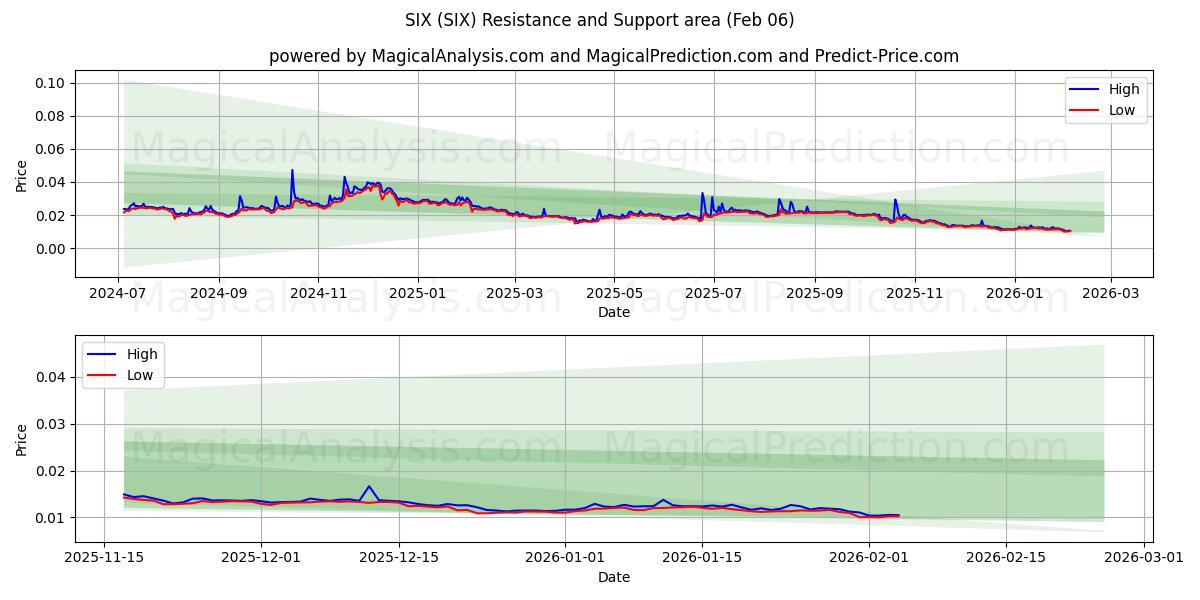Click the blue spike near 2025-12-15 on bottom chart
Viewport: 1200px width, 600px height.
click(x=367, y=487)
